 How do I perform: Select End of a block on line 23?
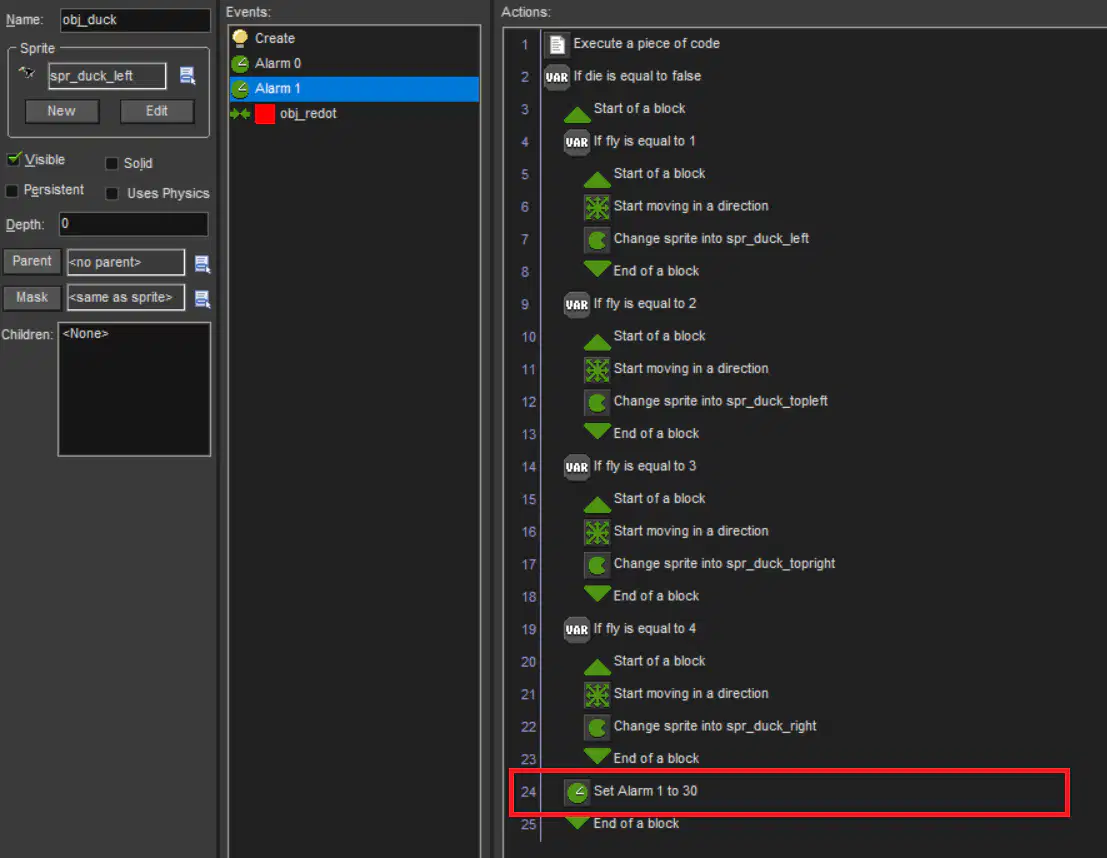point(641,758)
